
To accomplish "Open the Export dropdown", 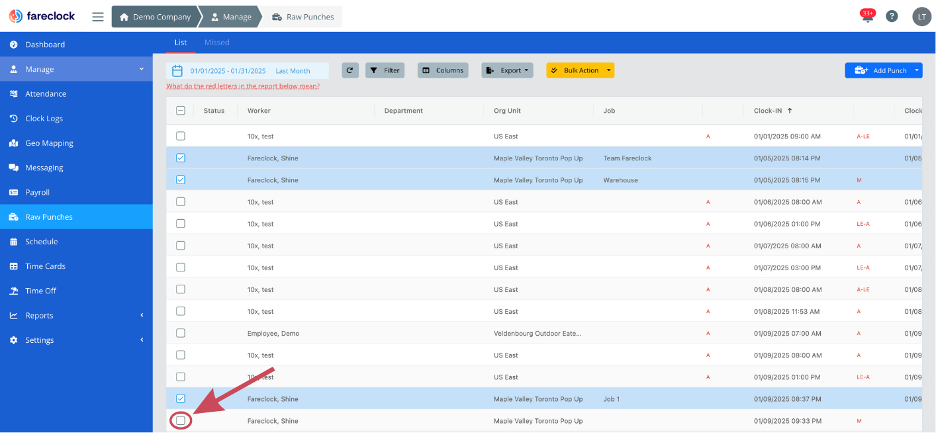I will [x=507, y=70].
